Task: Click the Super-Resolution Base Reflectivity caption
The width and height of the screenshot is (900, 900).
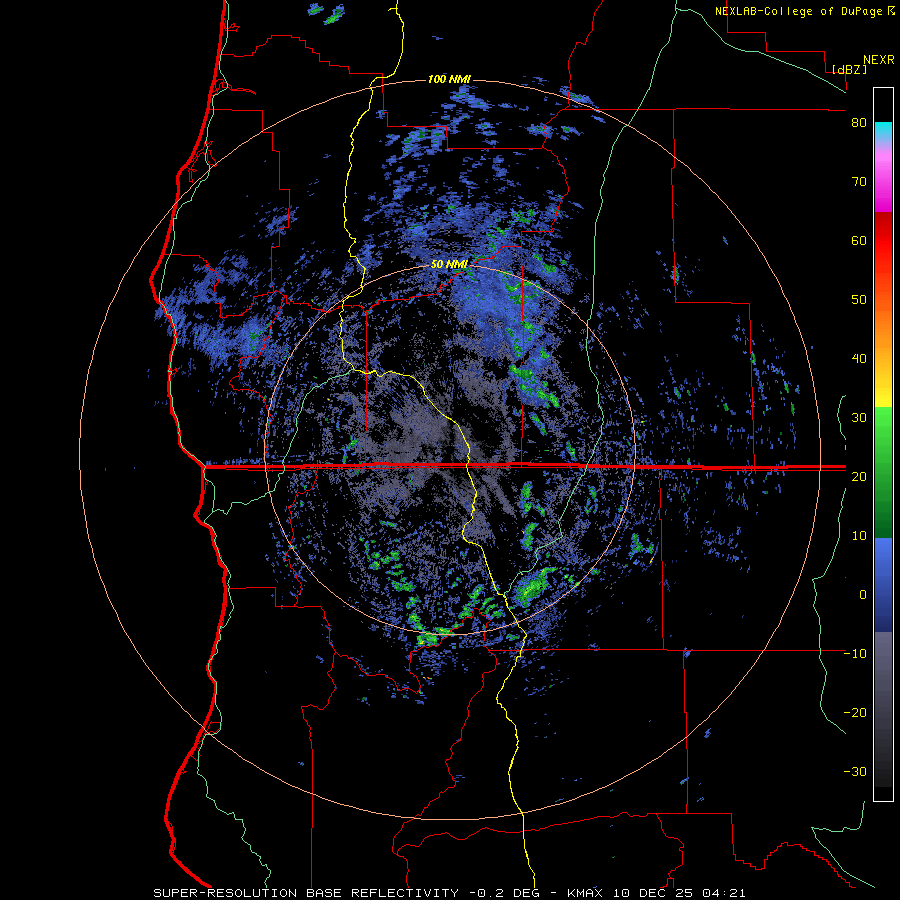Action: tap(449, 893)
